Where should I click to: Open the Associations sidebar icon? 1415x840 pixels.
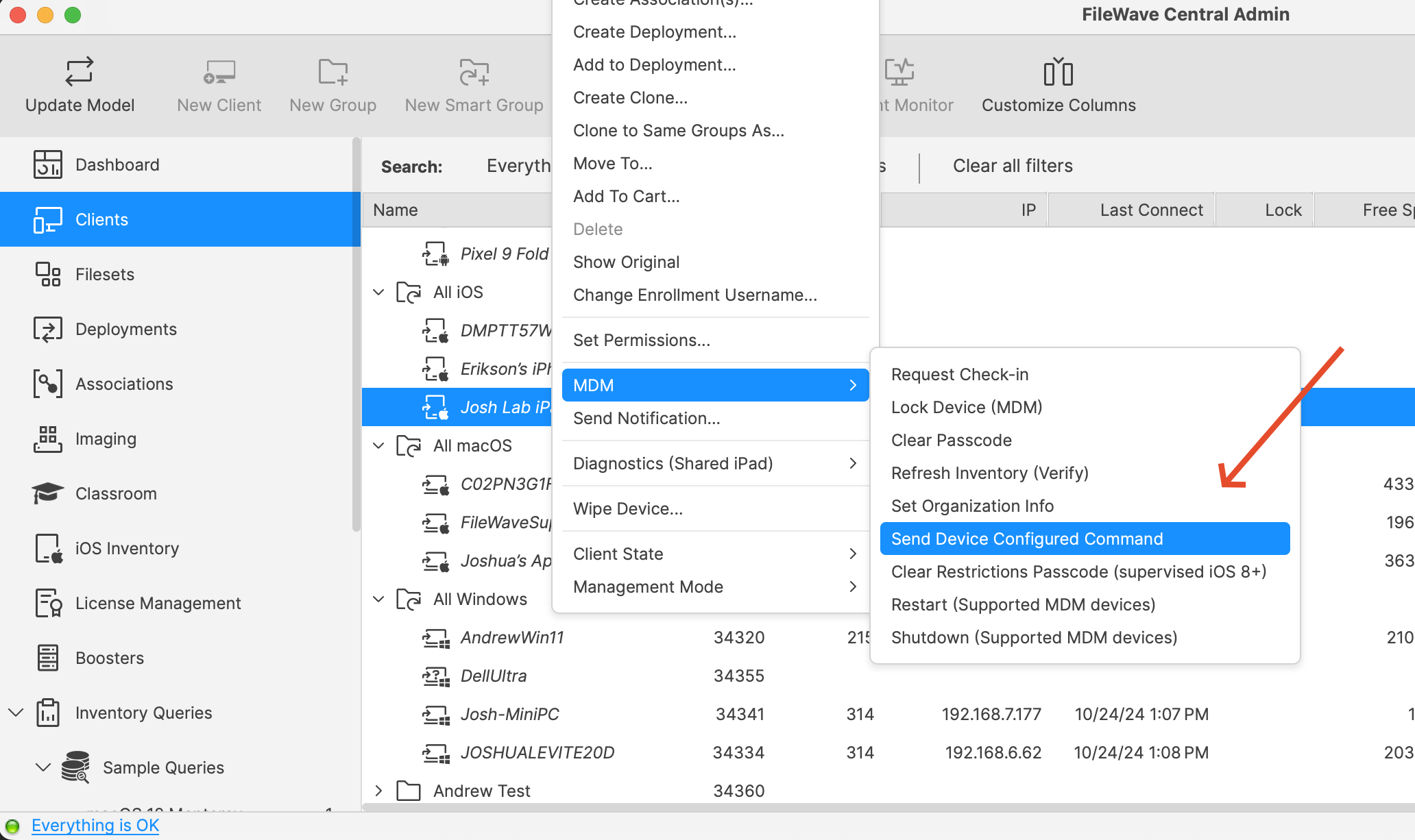47,384
